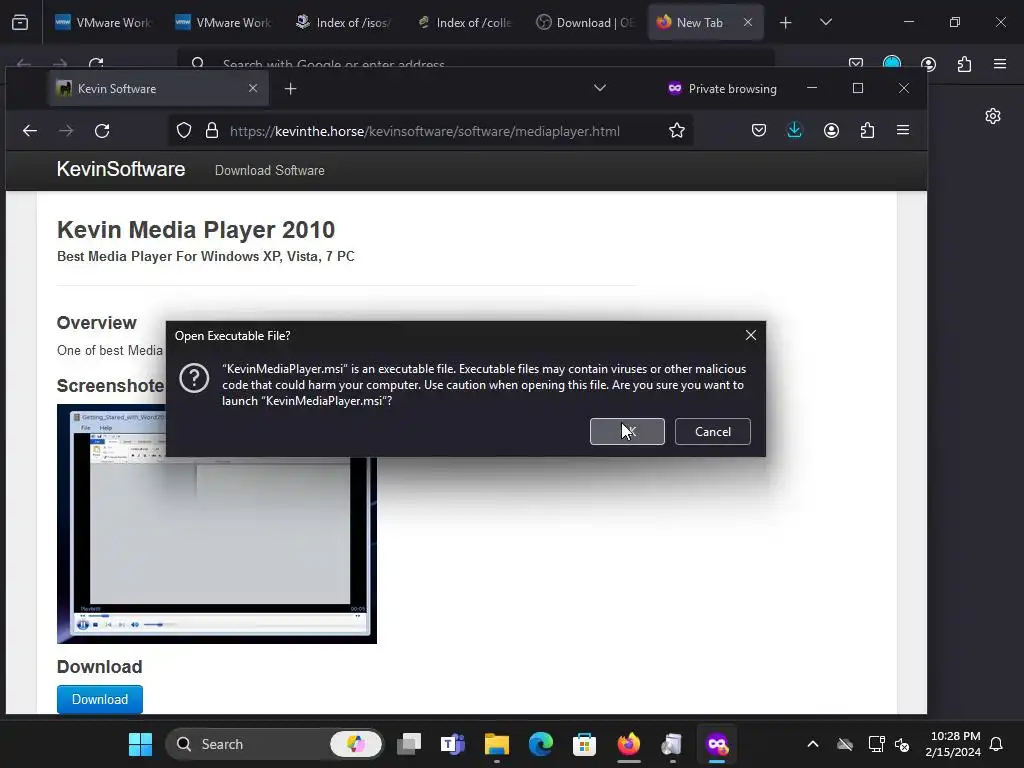Click the back arrow in private window
The height and width of the screenshot is (768, 1024).
(30, 131)
